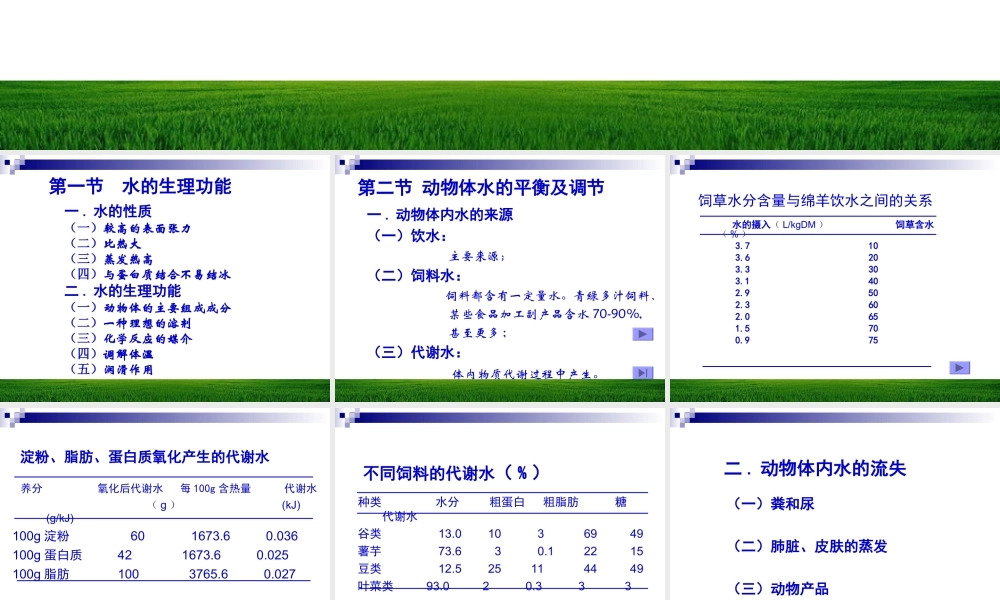This screenshot has height=600, width=1000.
Task: Select the item (三) 代谢水:
Action: pyautogui.click(x=418, y=352)
